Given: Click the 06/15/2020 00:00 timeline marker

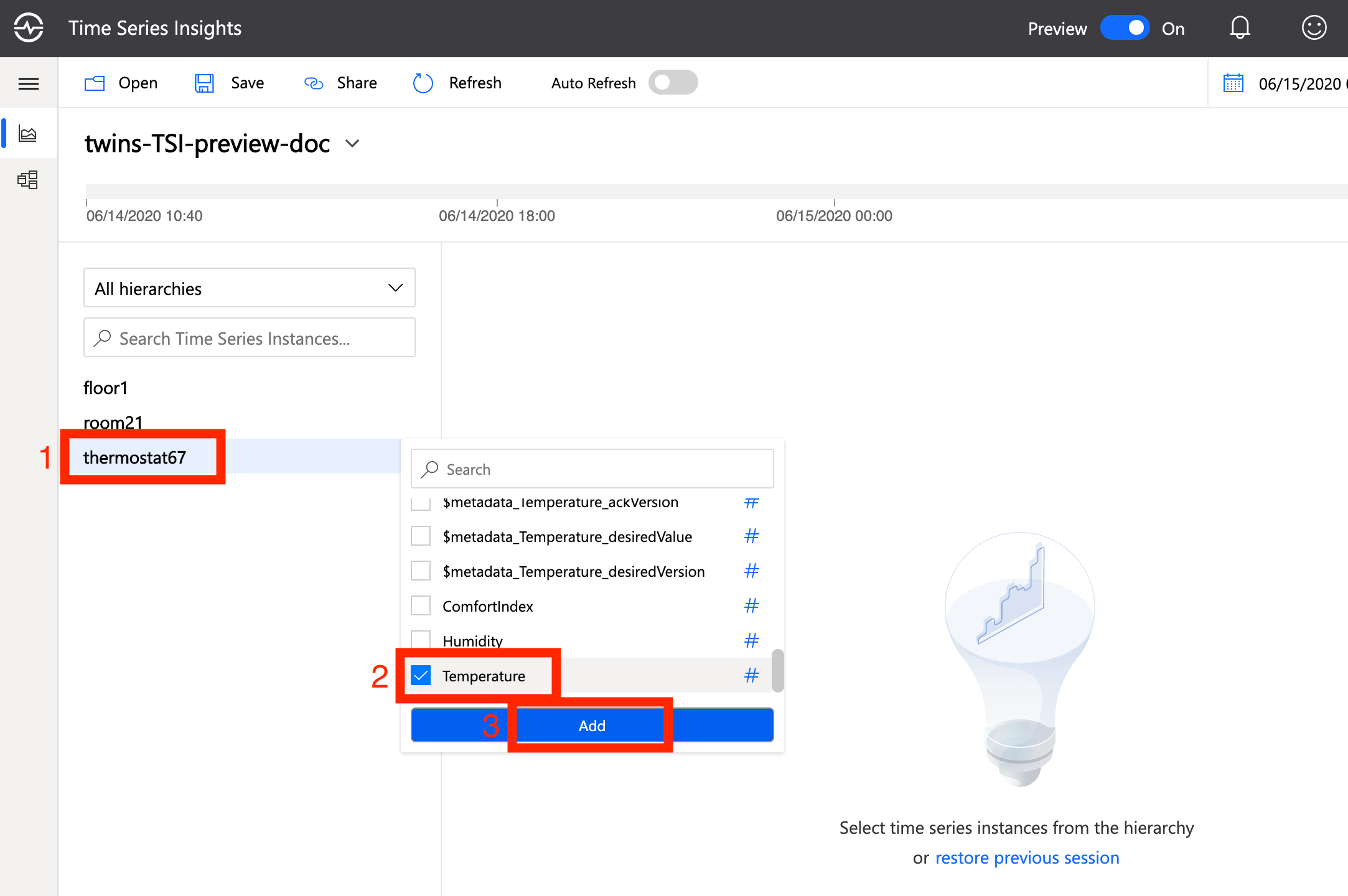Looking at the screenshot, I should click(834, 215).
